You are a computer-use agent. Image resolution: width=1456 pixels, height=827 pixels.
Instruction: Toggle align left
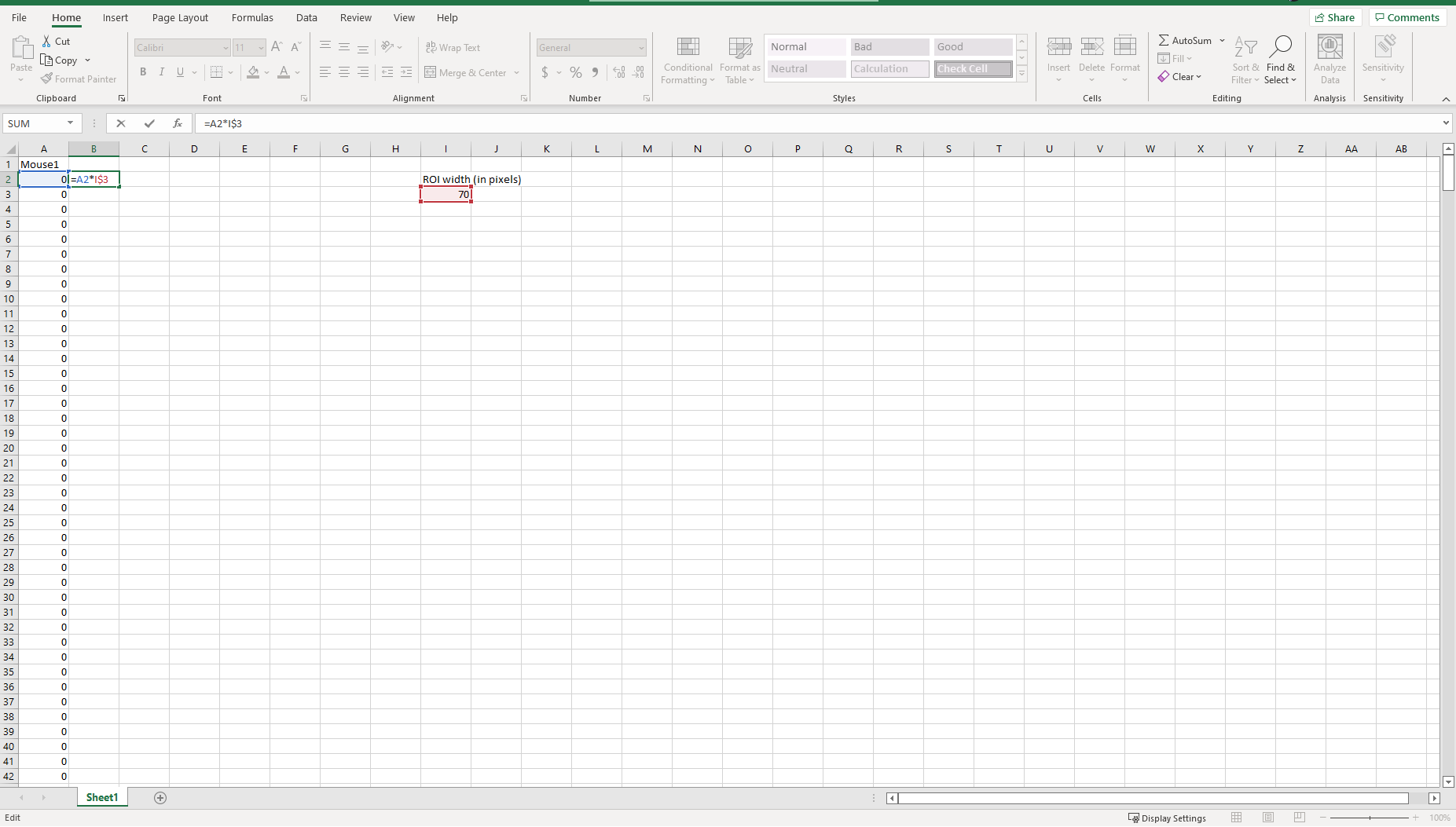325,72
